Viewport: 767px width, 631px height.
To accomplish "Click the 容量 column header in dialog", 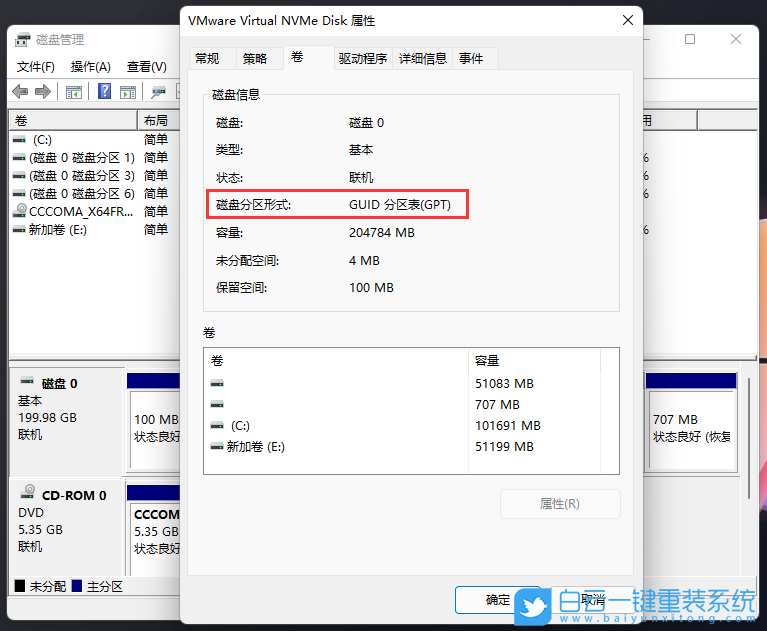I will coord(534,361).
